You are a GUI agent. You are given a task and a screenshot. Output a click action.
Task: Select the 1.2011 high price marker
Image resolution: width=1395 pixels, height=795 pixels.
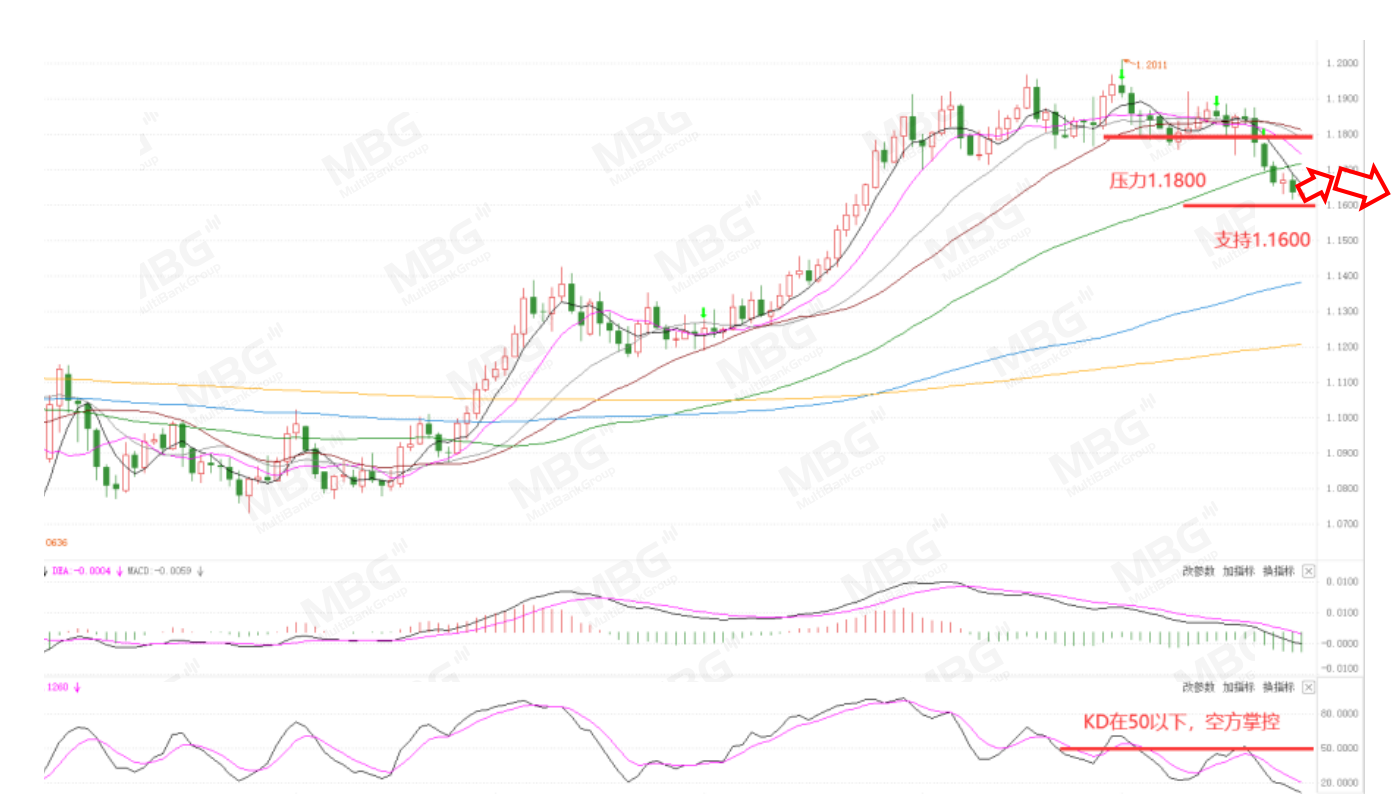click(x=1151, y=65)
